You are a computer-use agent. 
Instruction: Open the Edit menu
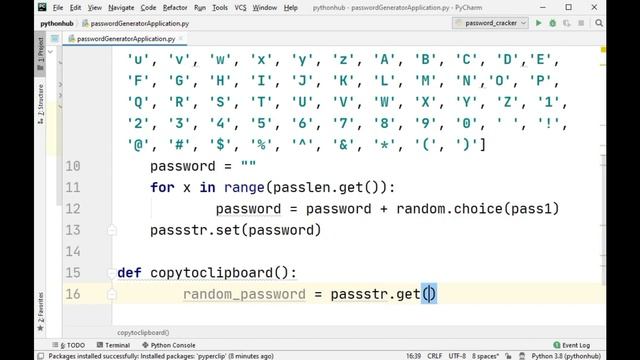point(76,7)
